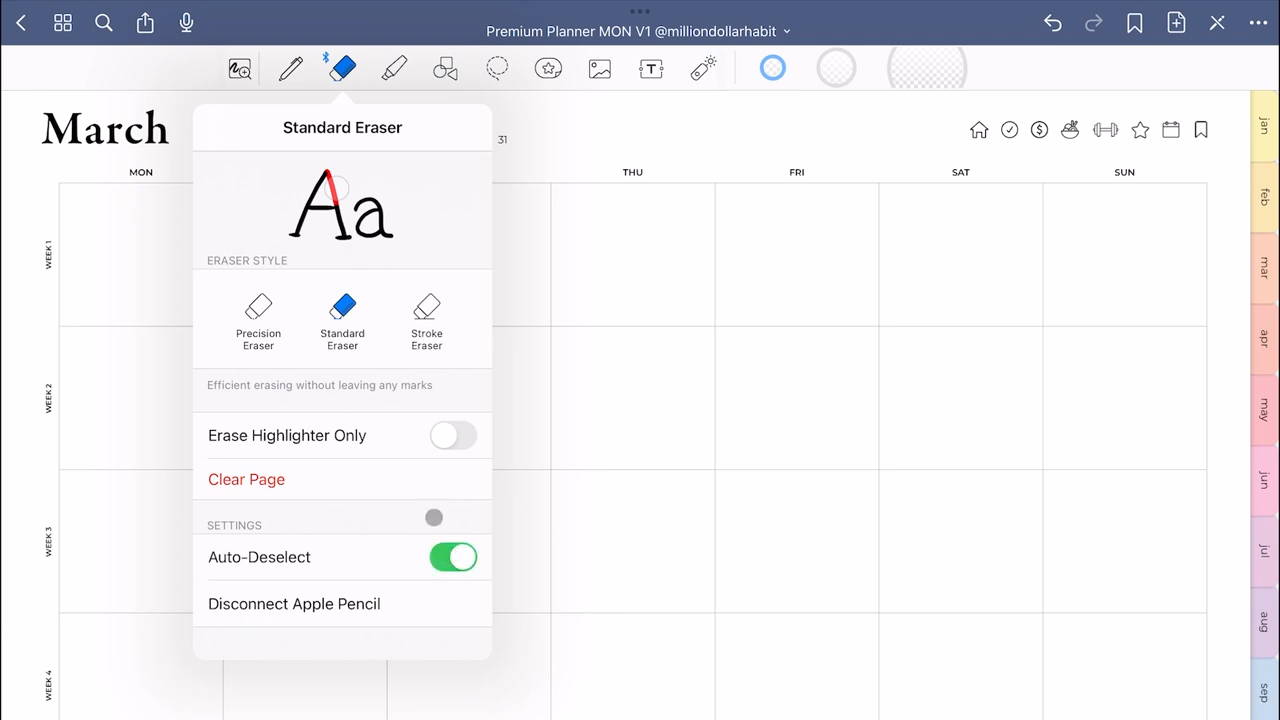Tap the X read-only mode icon
The height and width of the screenshot is (720, 1280).
coord(1217,23)
